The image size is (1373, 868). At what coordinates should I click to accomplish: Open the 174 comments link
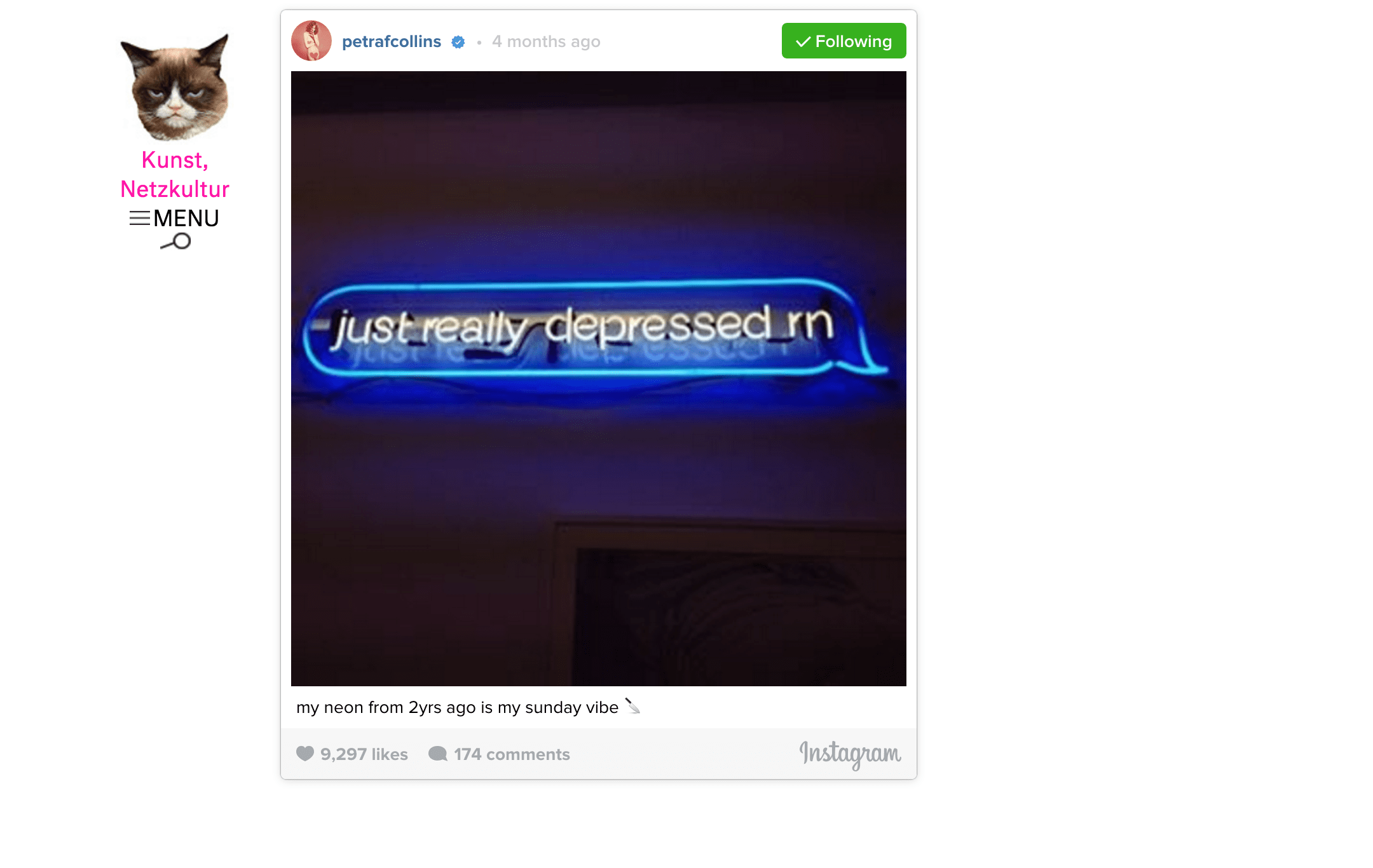point(512,754)
